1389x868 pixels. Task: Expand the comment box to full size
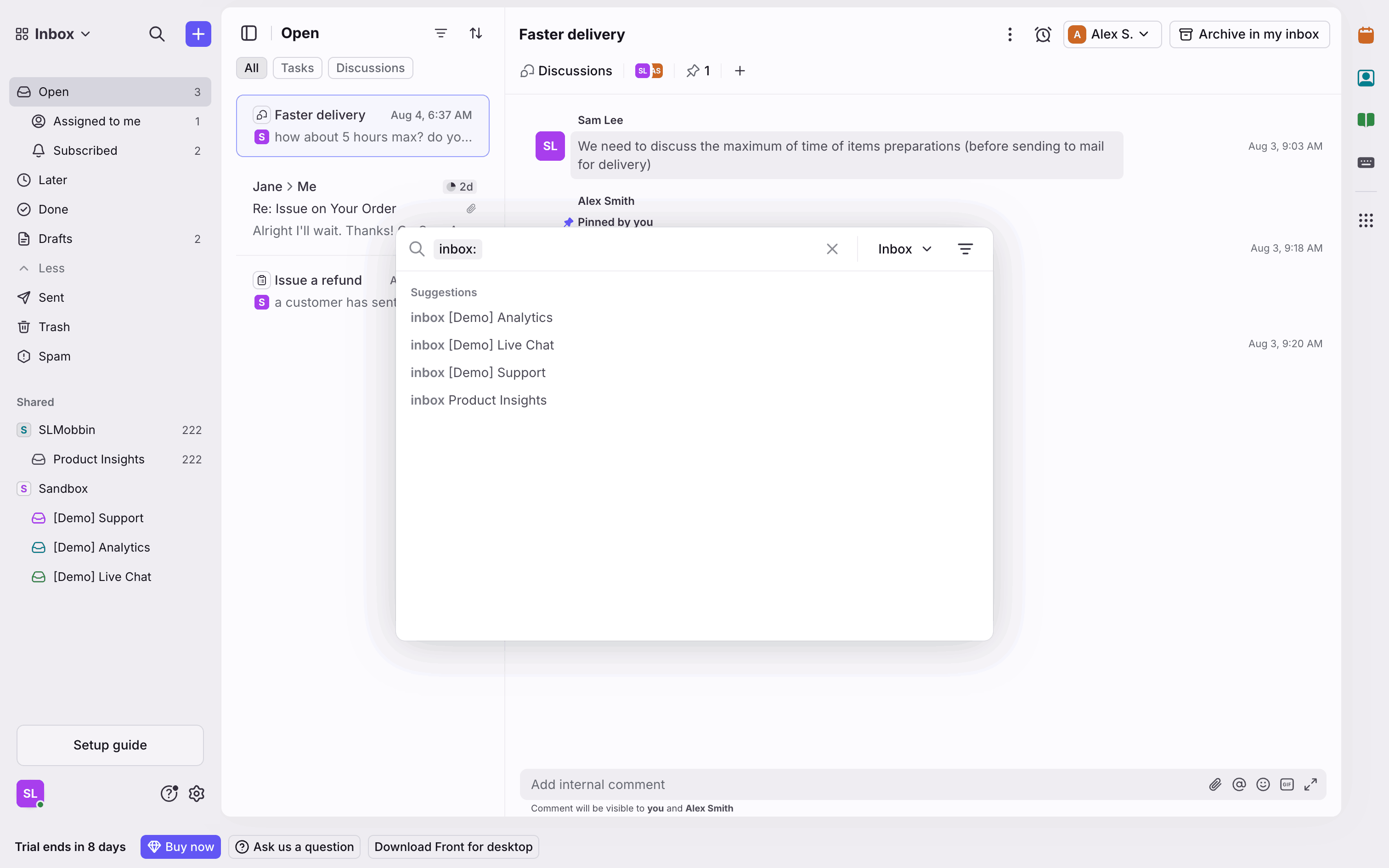[1310, 784]
